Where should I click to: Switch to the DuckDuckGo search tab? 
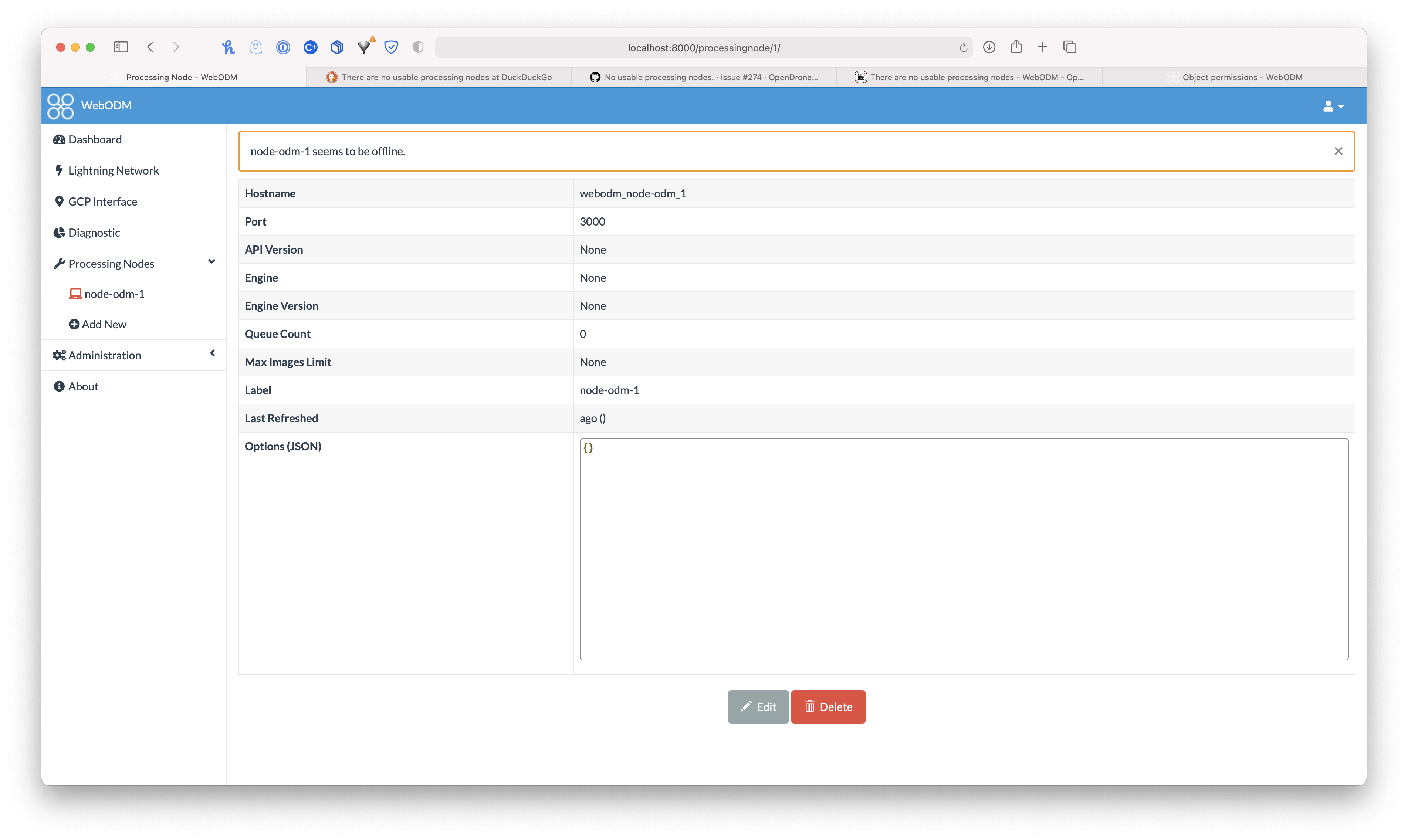439,77
